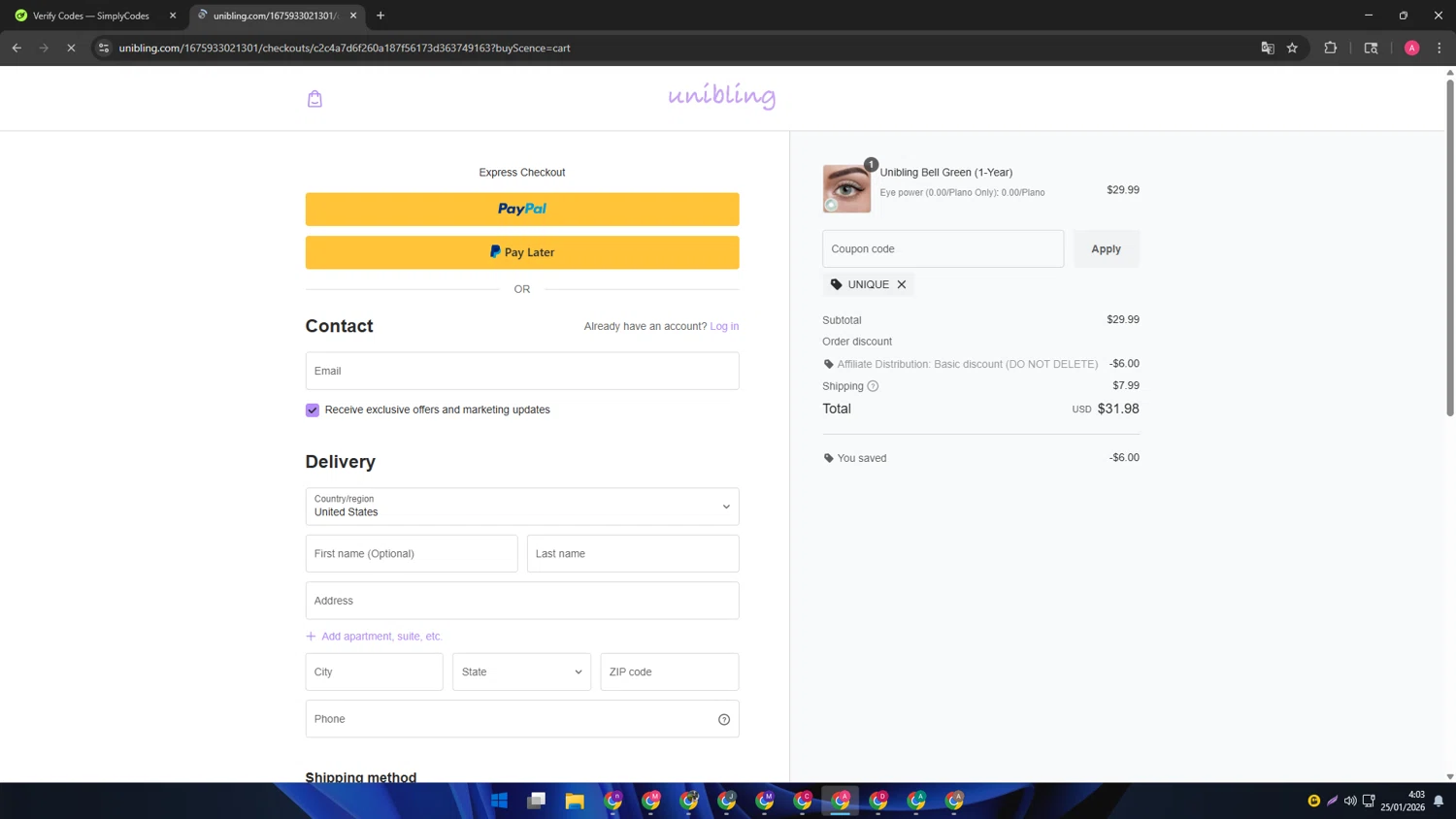Screen dimensions: 1456x819
Task: Focus the Last name field
Action: (633, 553)
